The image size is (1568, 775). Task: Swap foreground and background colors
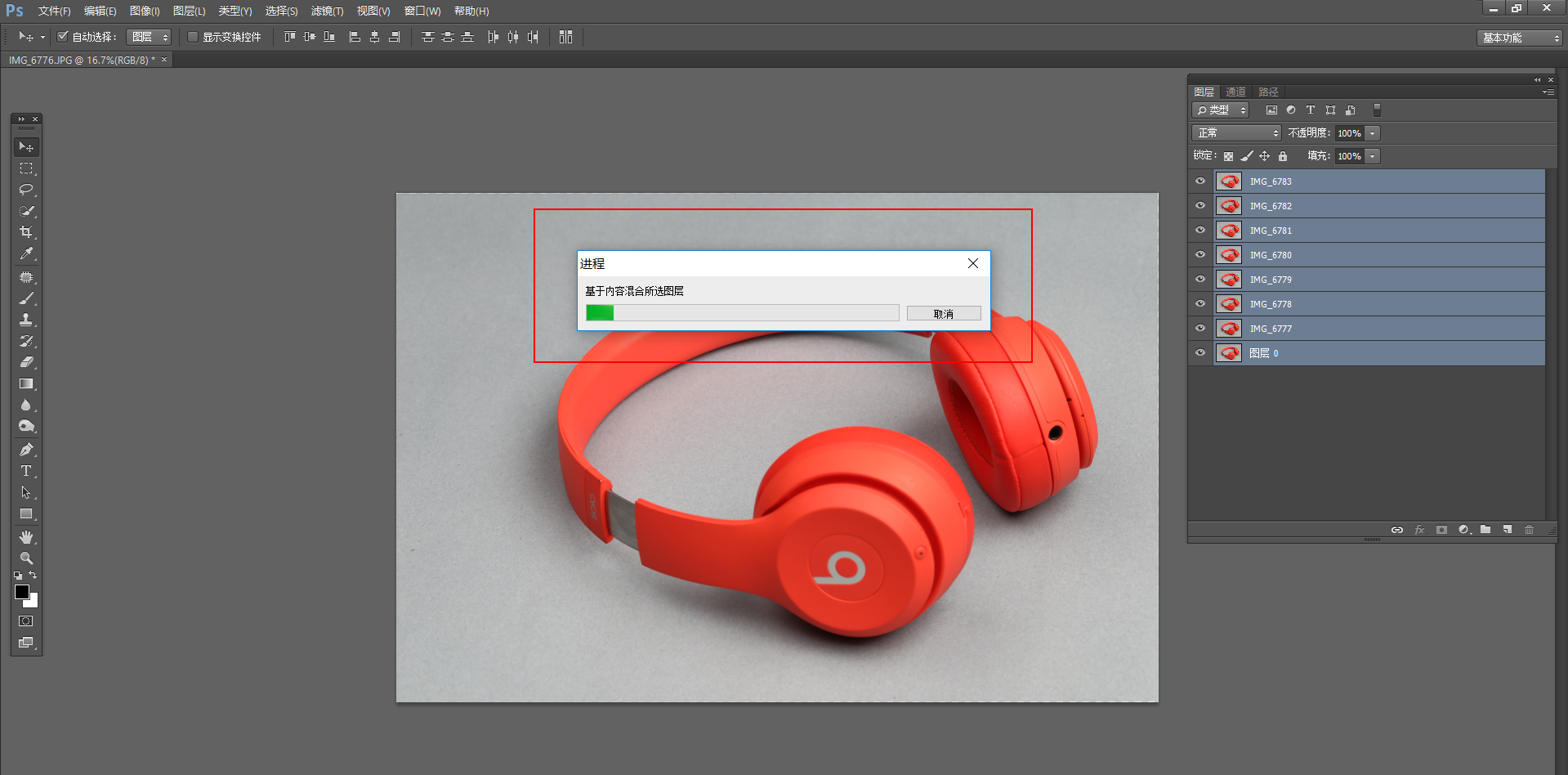(x=33, y=576)
